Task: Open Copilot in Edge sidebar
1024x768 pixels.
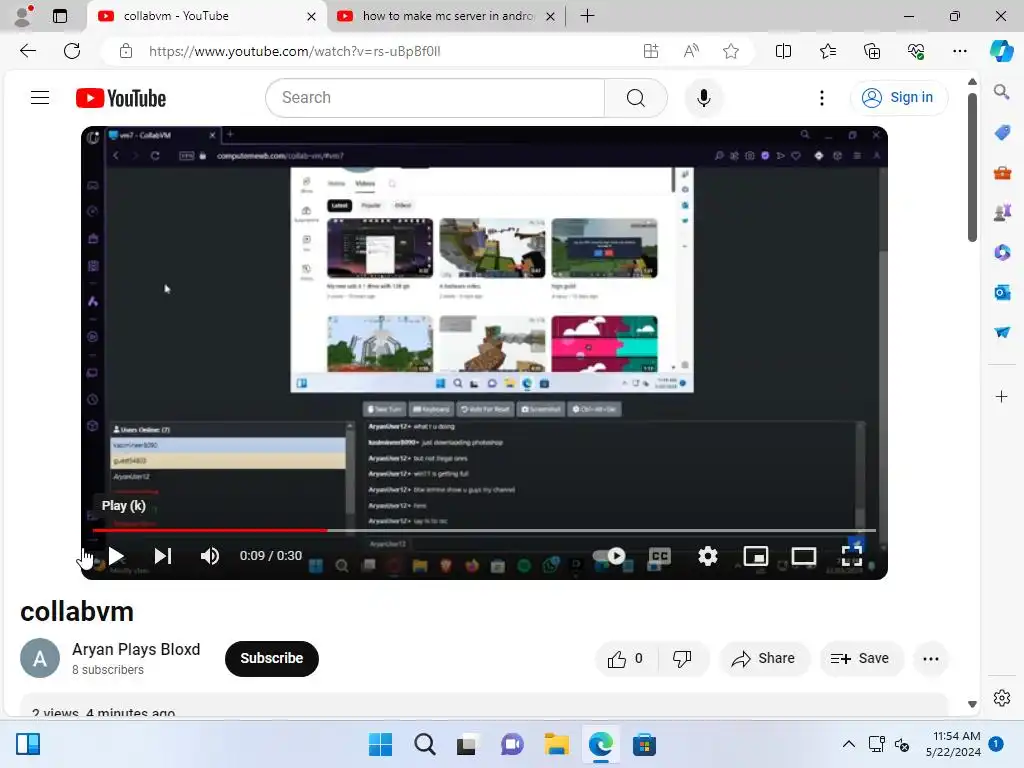Action: click(x=1001, y=51)
